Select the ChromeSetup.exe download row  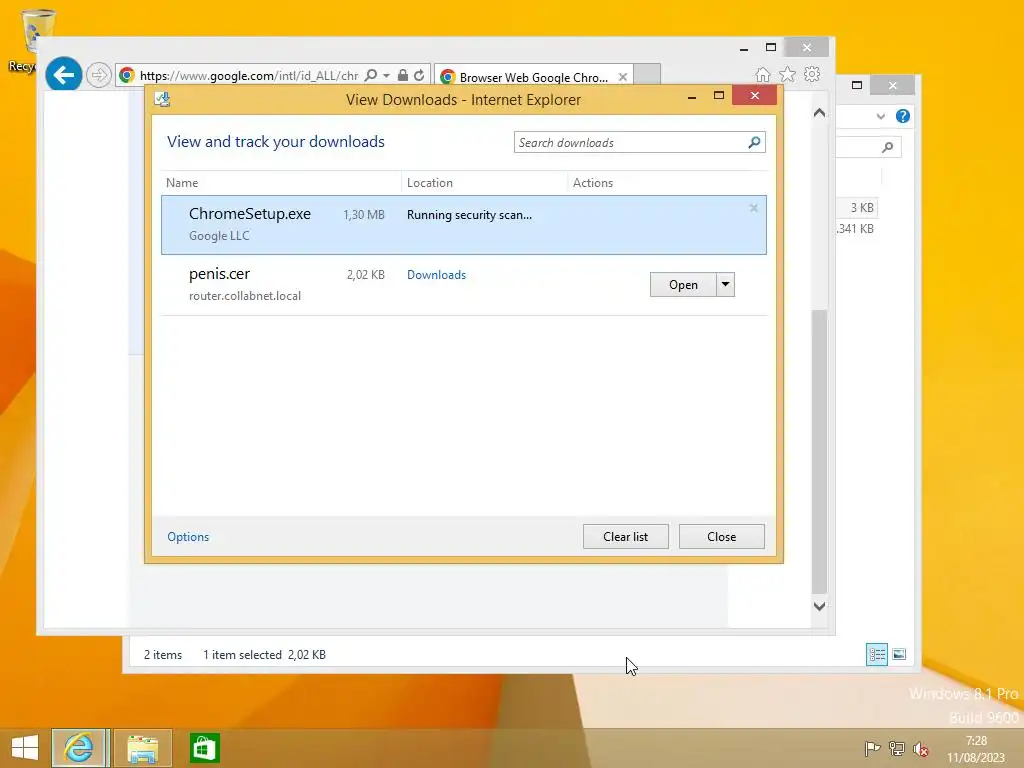(464, 225)
